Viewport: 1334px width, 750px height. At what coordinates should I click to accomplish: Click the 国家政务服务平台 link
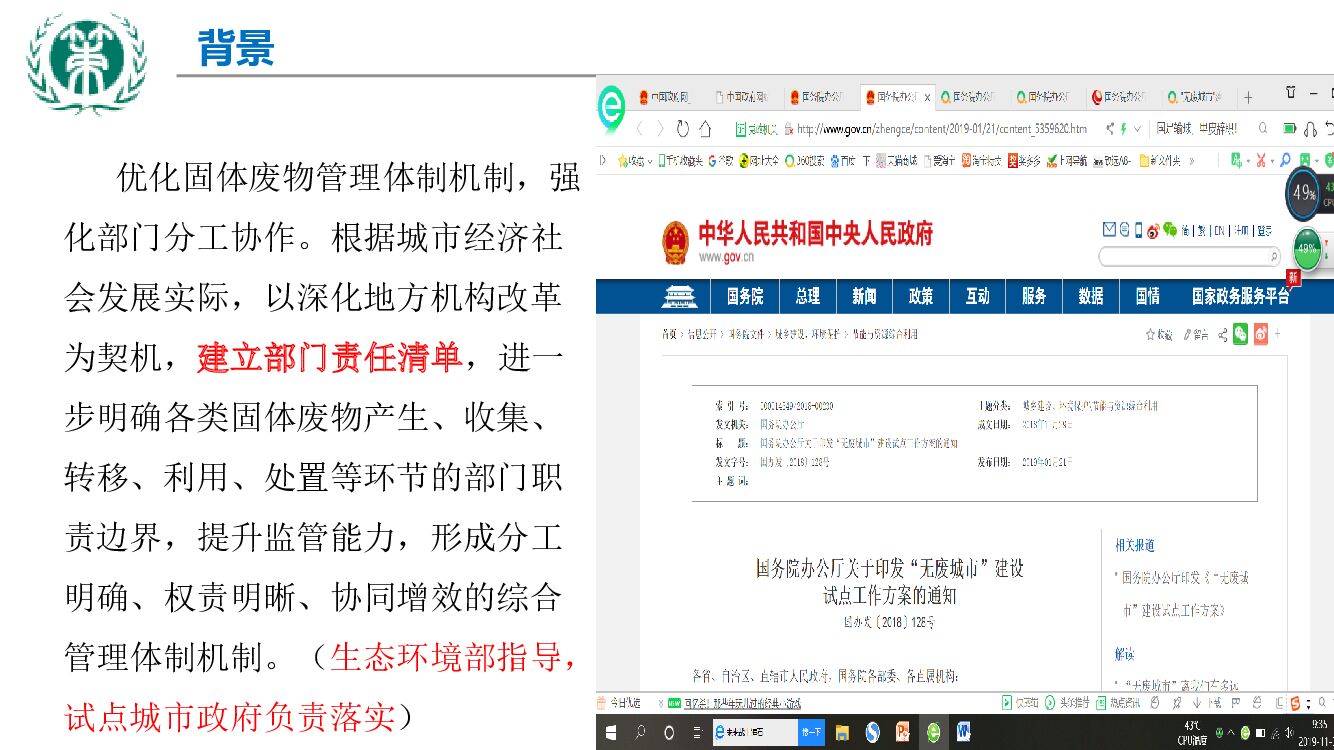coord(1240,297)
